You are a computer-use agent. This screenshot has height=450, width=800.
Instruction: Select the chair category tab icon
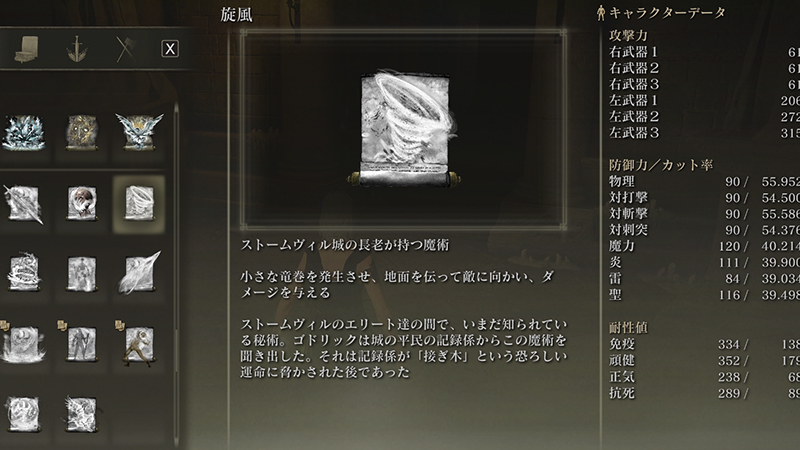[26, 49]
